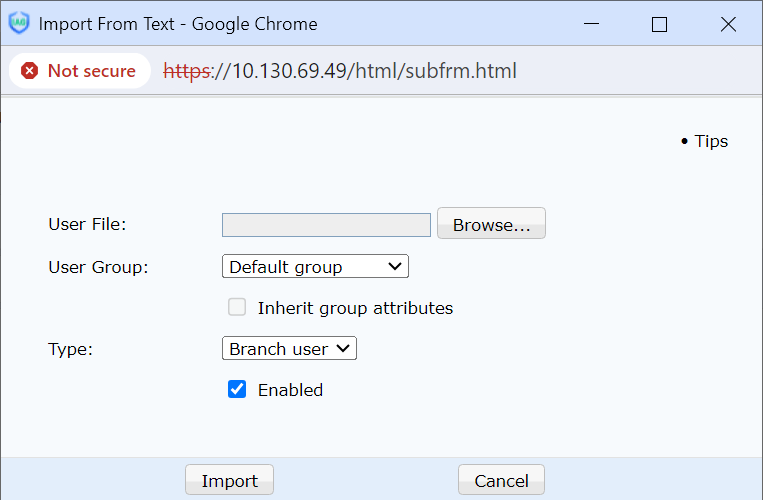Maximize the Import From Text window
The image size is (763, 500).
(x=659, y=24)
